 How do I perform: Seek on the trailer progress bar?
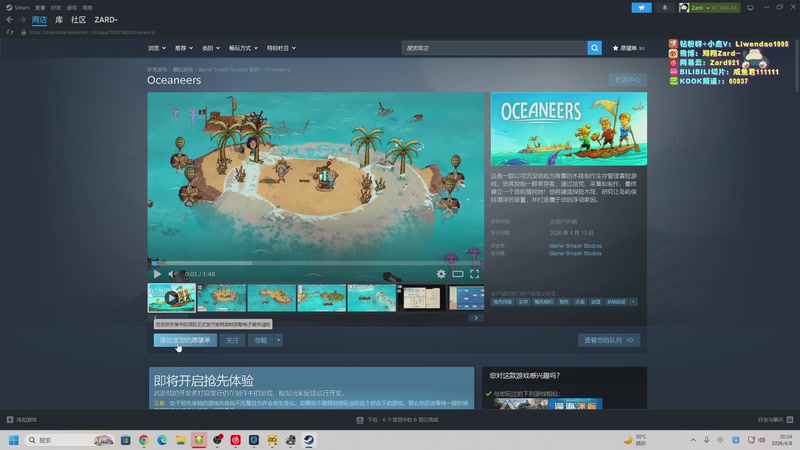(316, 263)
